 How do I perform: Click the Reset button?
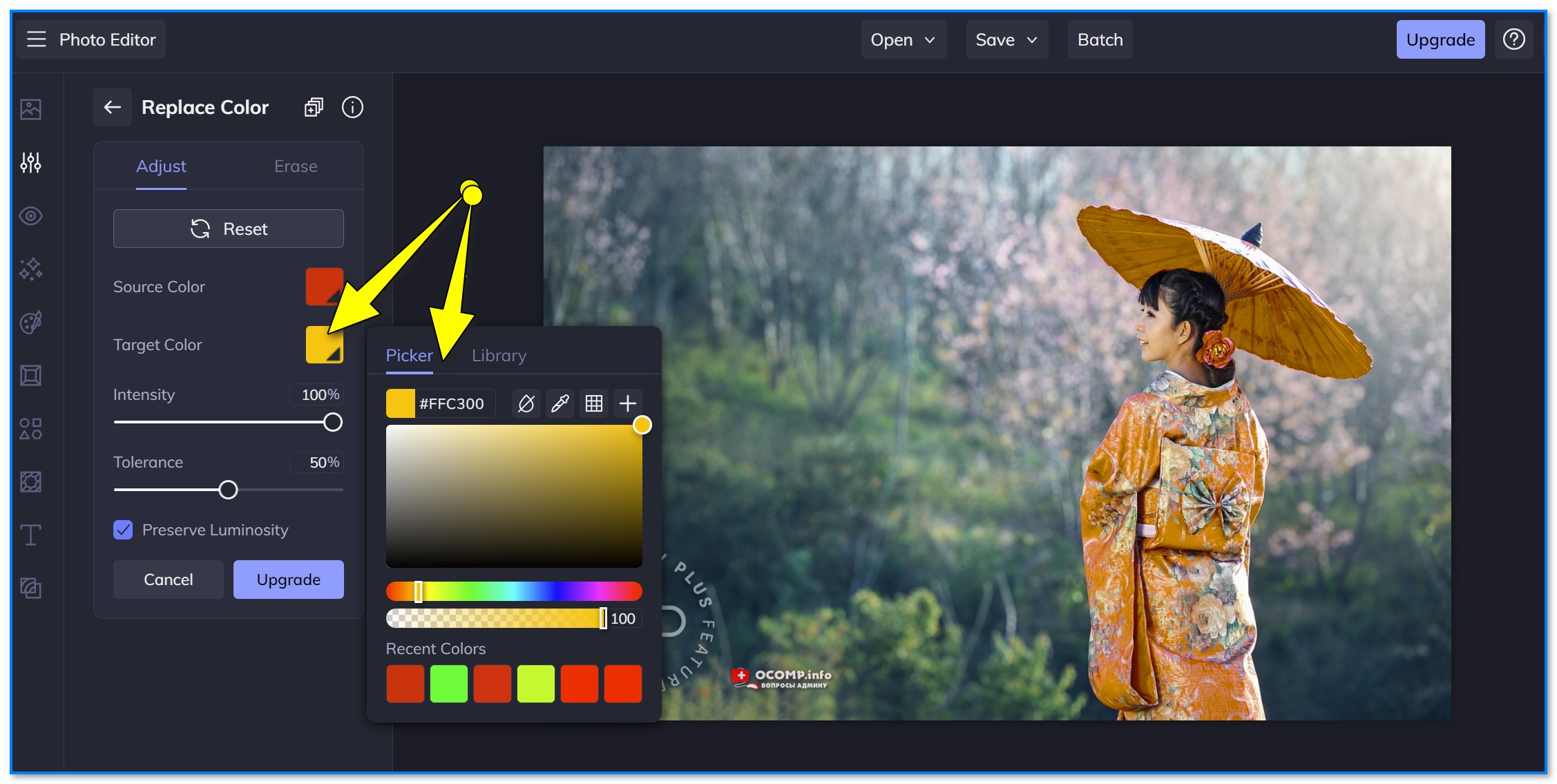pos(228,228)
